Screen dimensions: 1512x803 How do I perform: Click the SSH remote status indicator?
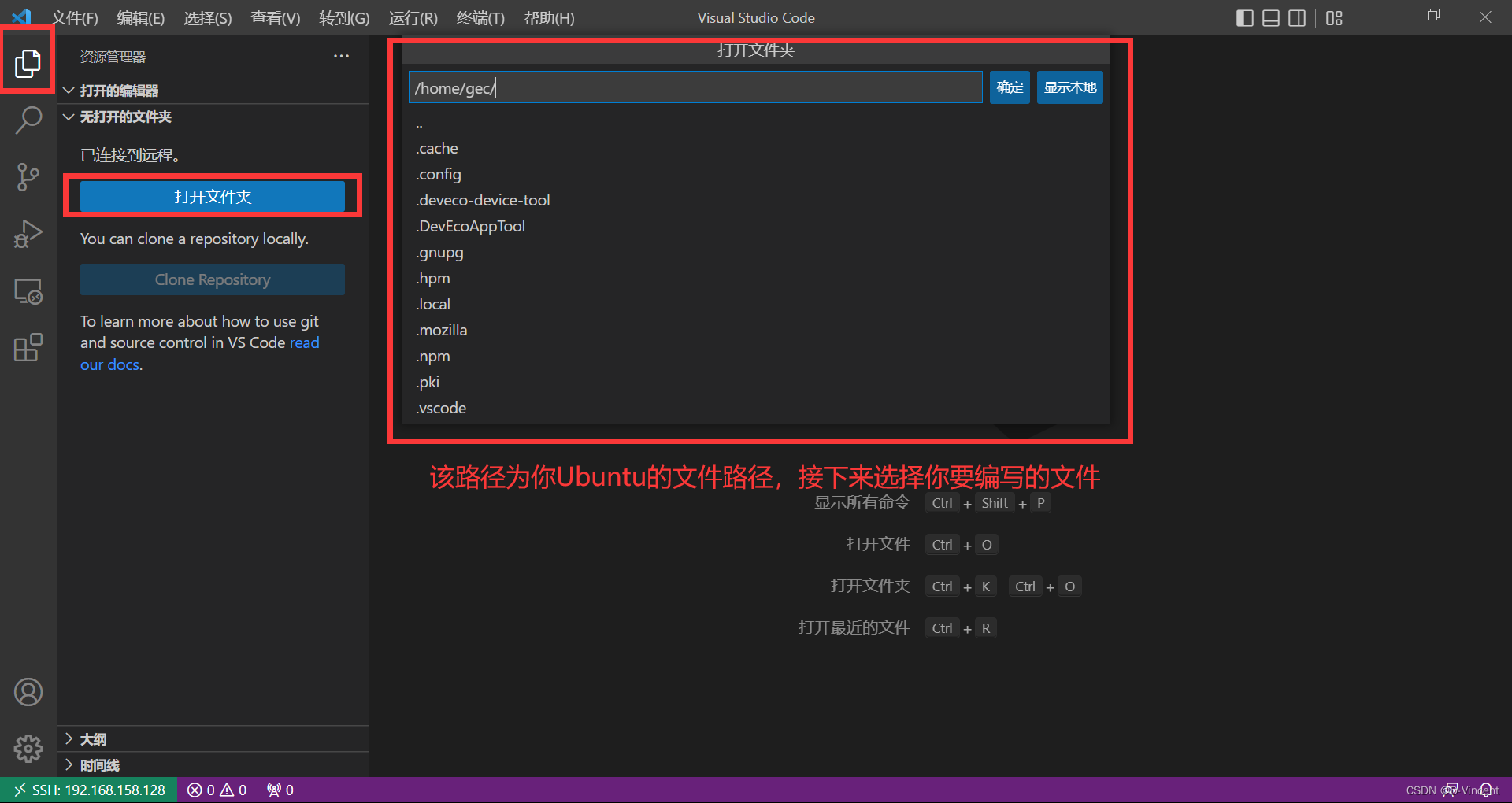click(89, 790)
